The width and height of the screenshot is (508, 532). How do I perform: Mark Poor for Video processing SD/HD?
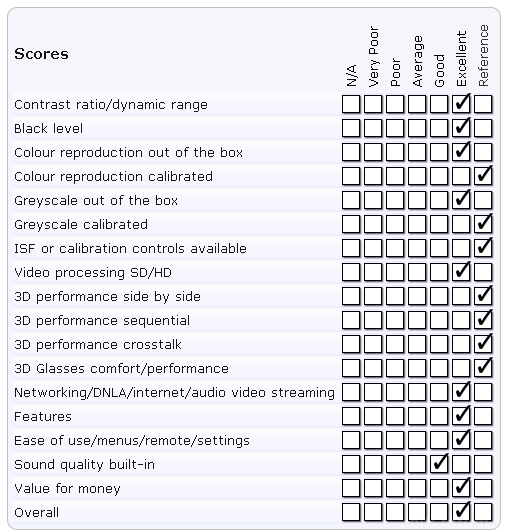(395, 272)
